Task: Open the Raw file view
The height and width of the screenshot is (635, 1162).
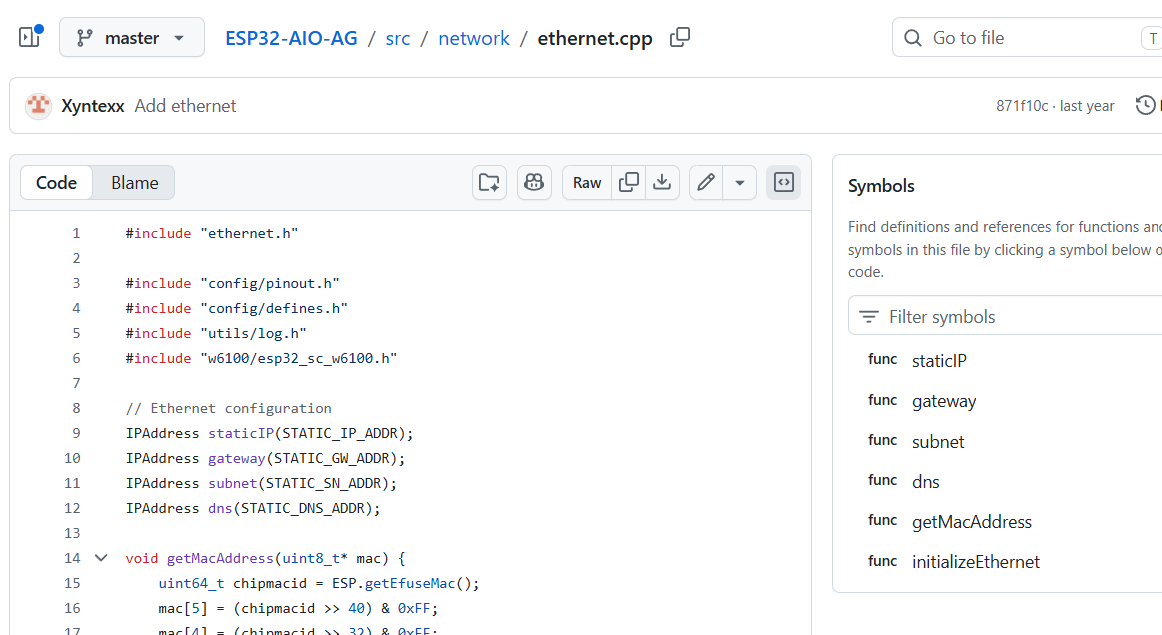Action: click(x=587, y=182)
